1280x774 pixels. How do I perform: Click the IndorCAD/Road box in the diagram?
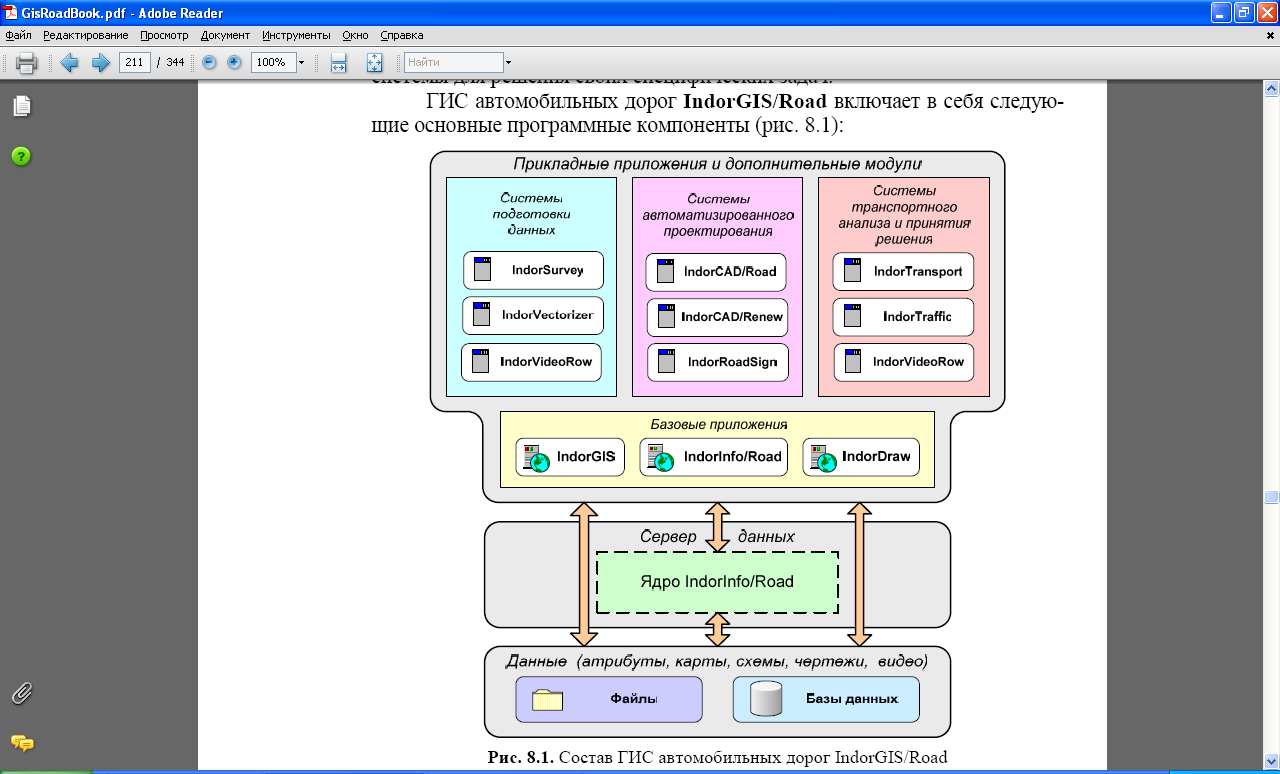717,271
